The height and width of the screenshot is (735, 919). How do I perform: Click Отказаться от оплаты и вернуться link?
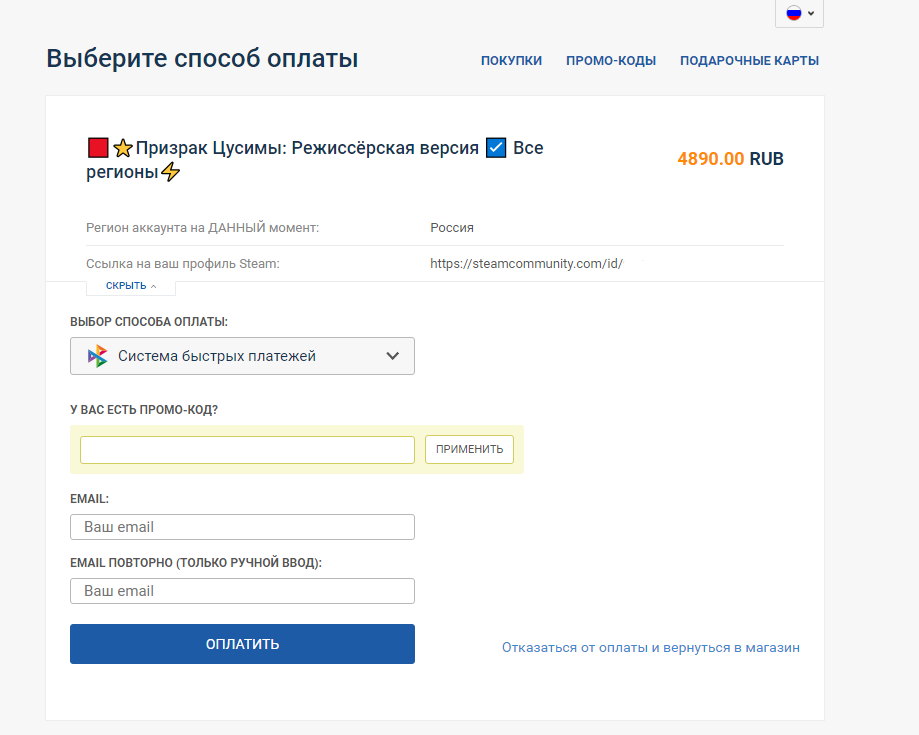pos(651,648)
